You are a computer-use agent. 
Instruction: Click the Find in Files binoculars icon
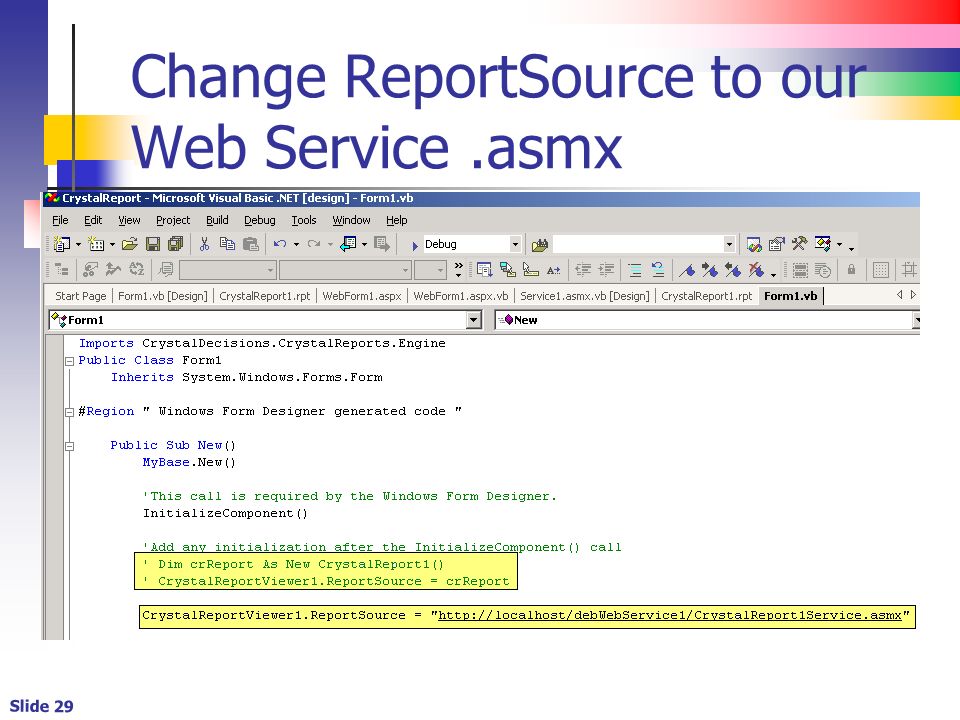pyautogui.click(x=539, y=245)
